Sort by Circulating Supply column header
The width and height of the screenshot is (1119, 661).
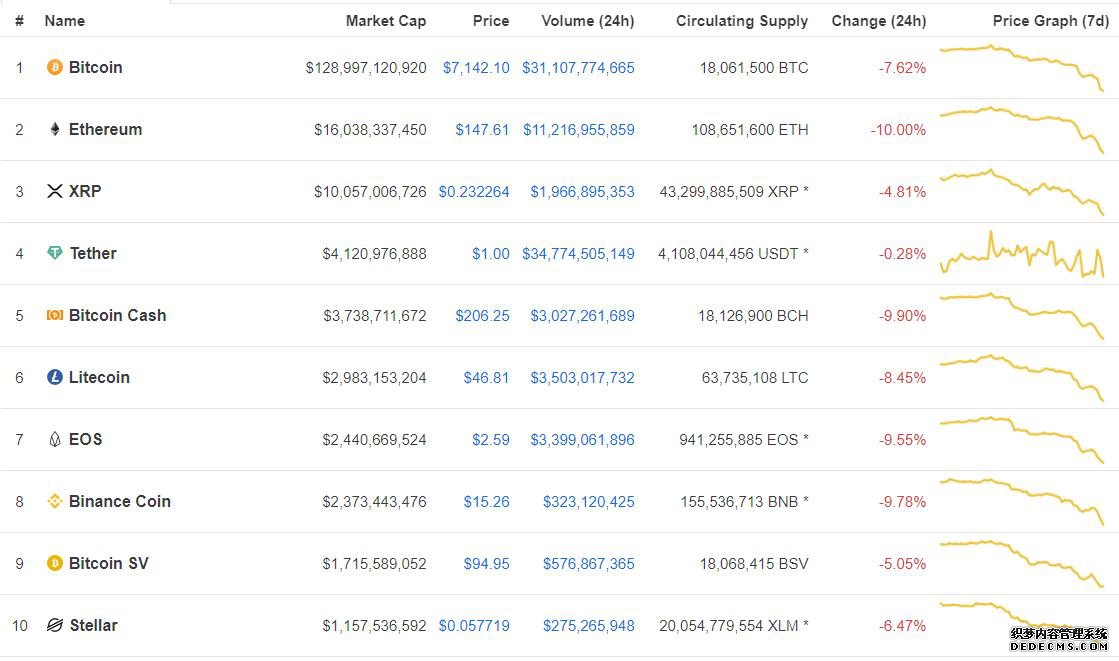(742, 21)
